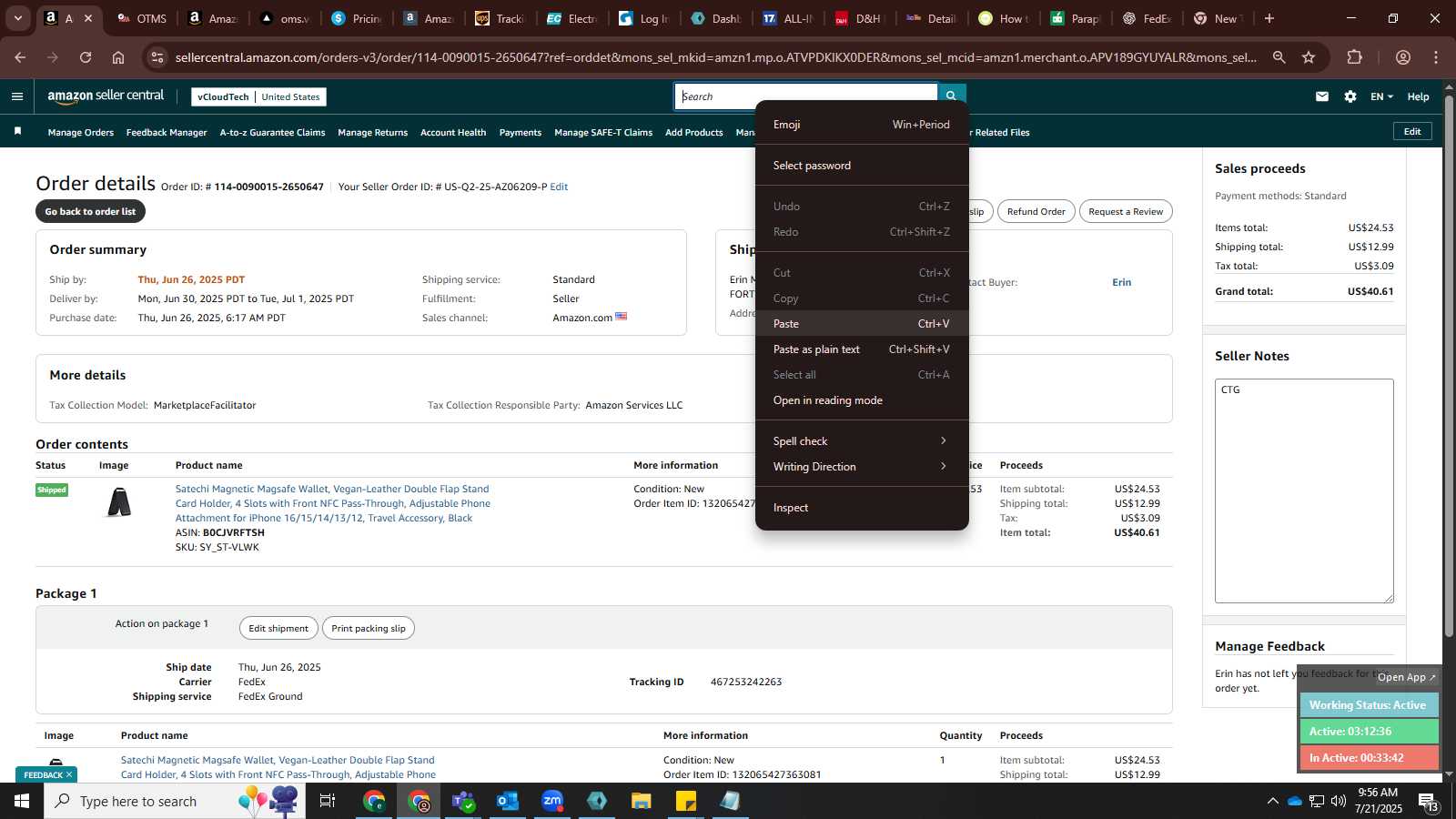Choose Paste as plain text
The height and width of the screenshot is (819, 1456).
(861, 349)
